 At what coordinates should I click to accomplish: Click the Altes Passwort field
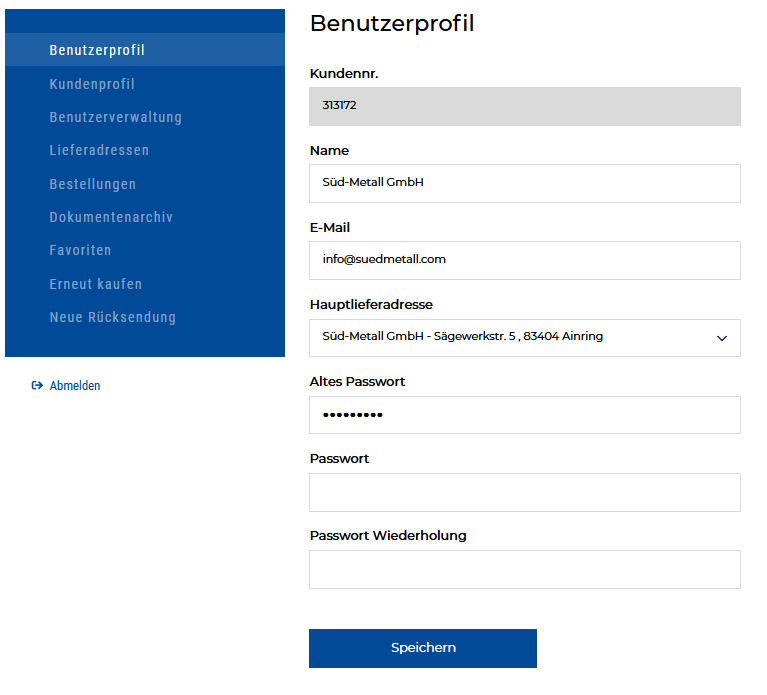tap(524, 415)
